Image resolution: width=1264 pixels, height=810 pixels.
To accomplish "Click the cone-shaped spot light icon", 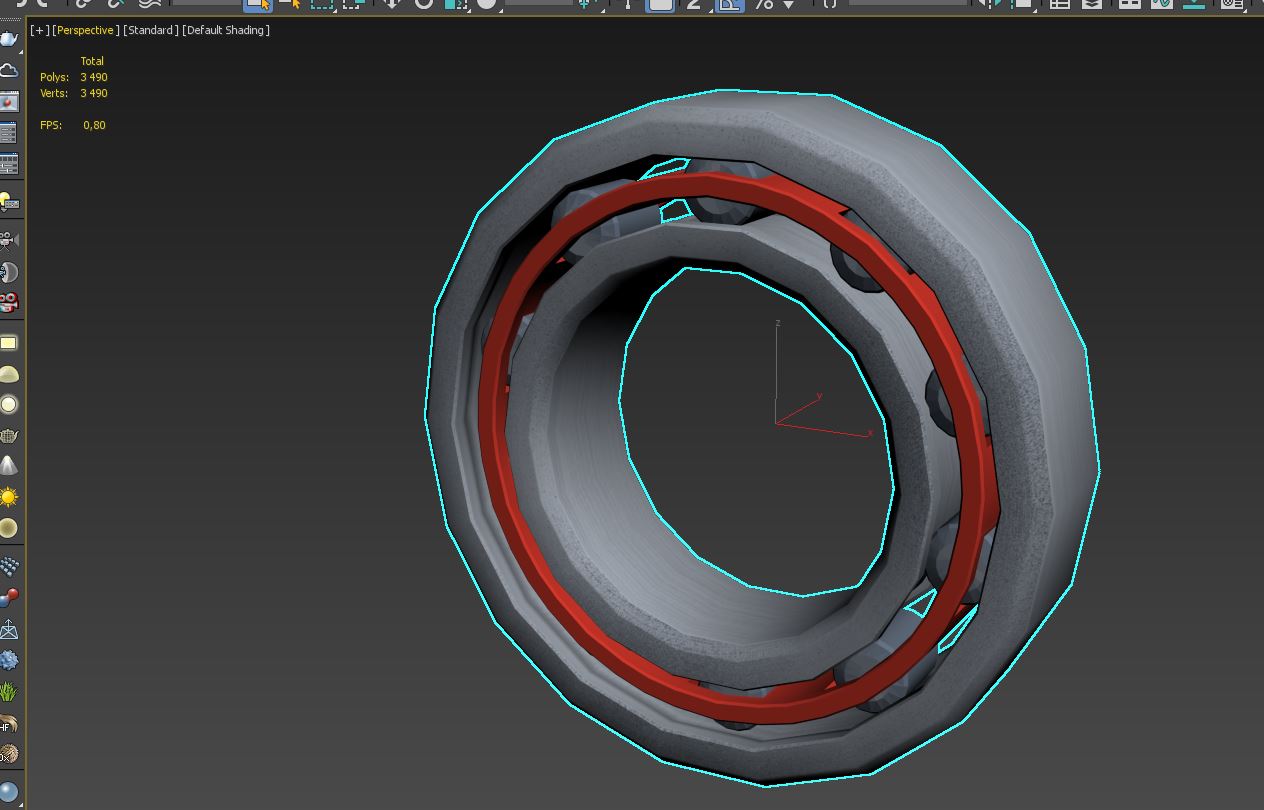I will click(x=9, y=466).
